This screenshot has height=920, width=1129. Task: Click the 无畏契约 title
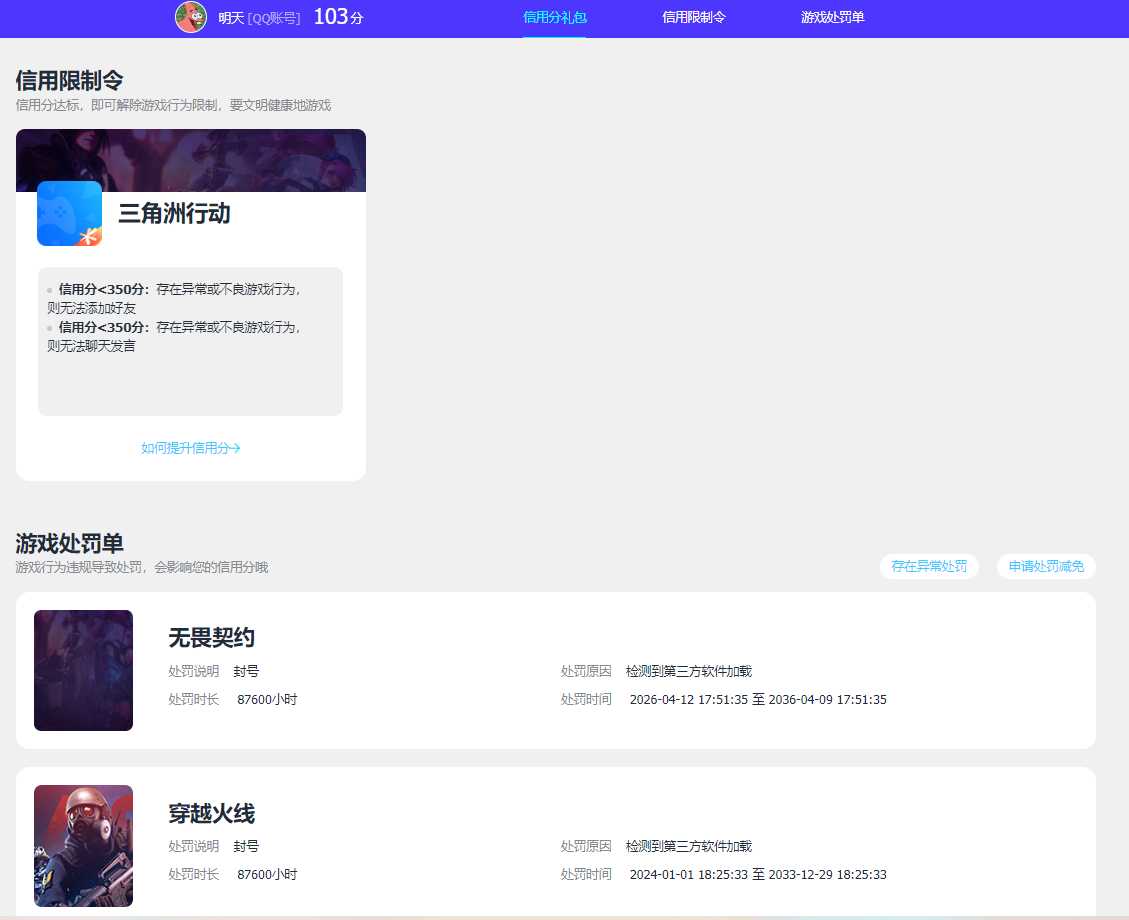(x=212, y=638)
